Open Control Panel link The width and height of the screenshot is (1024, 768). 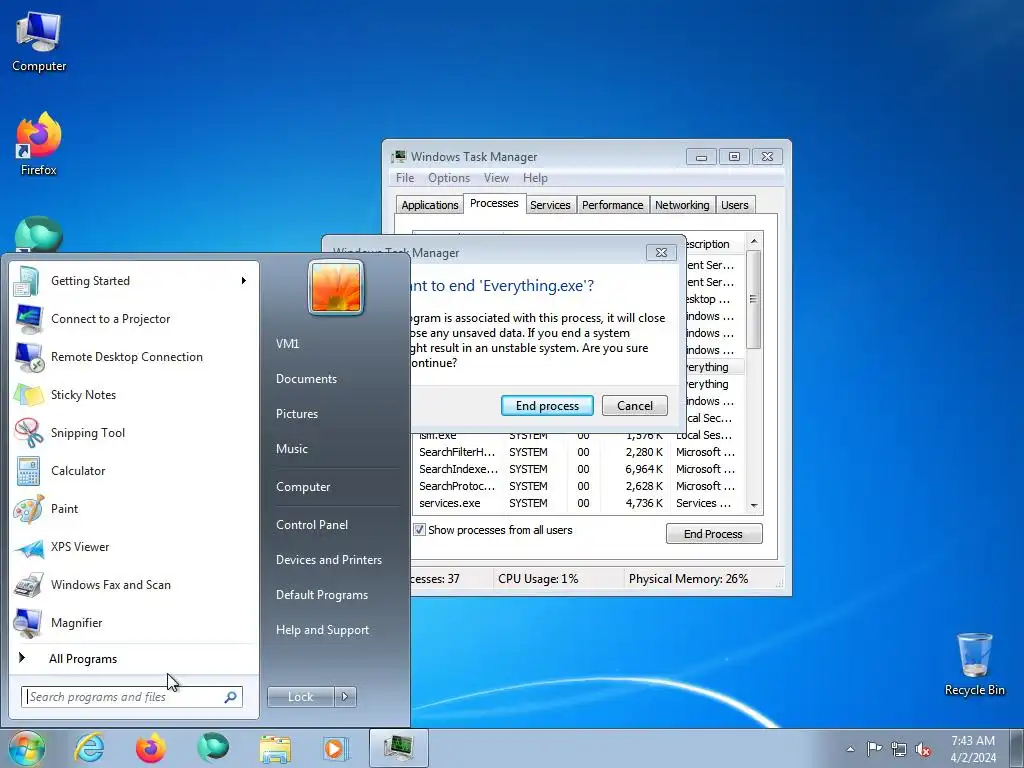312,525
